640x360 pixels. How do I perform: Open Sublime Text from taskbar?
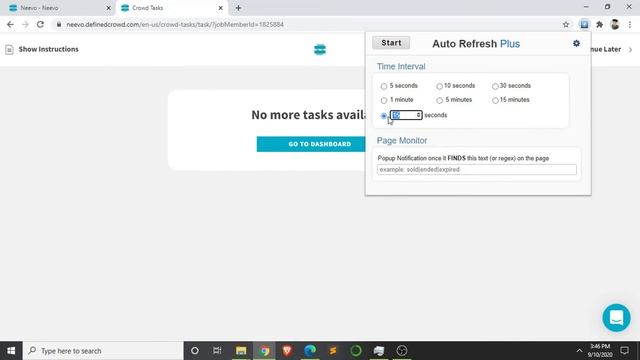pyautogui.click(x=333, y=351)
